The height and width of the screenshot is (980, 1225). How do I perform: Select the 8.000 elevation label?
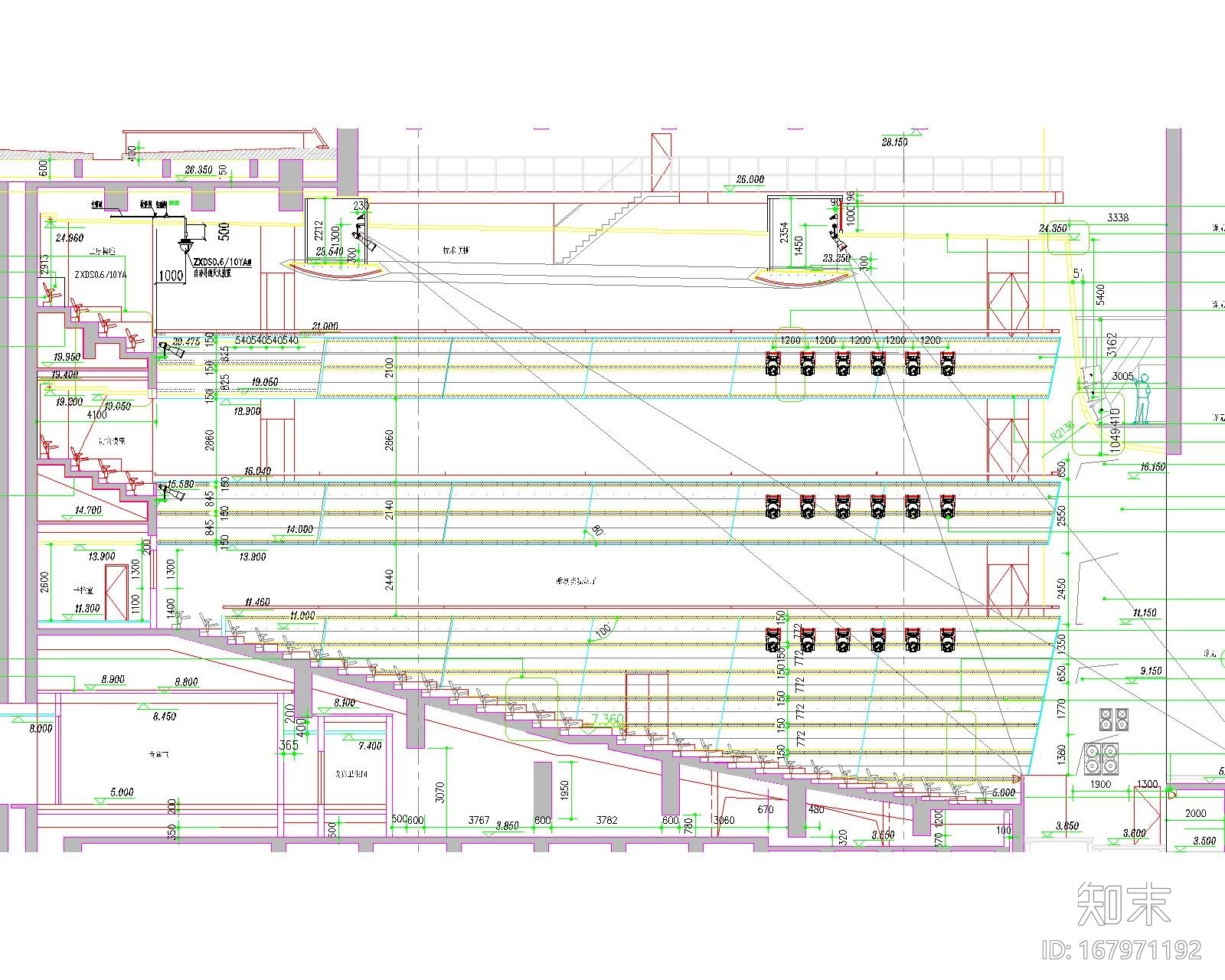click(x=41, y=728)
